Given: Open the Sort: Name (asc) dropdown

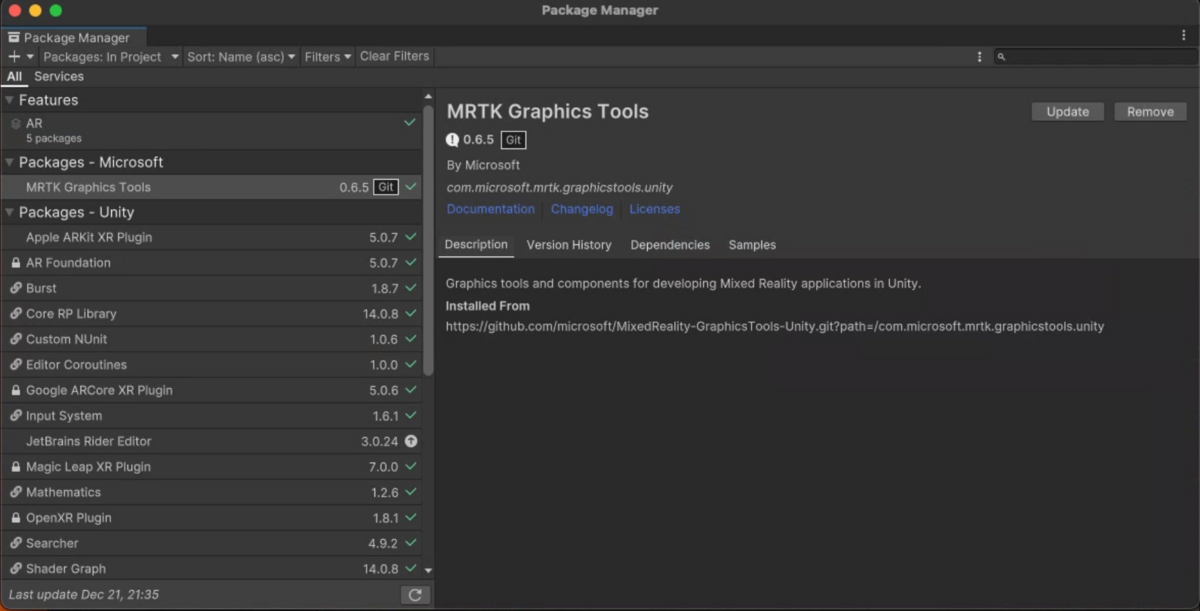Looking at the screenshot, I should [x=241, y=57].
